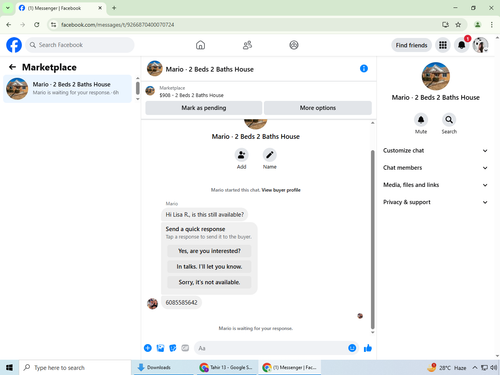
Task: Send 'Yes, are you interested?' quick response
Action: click(209, 251)
